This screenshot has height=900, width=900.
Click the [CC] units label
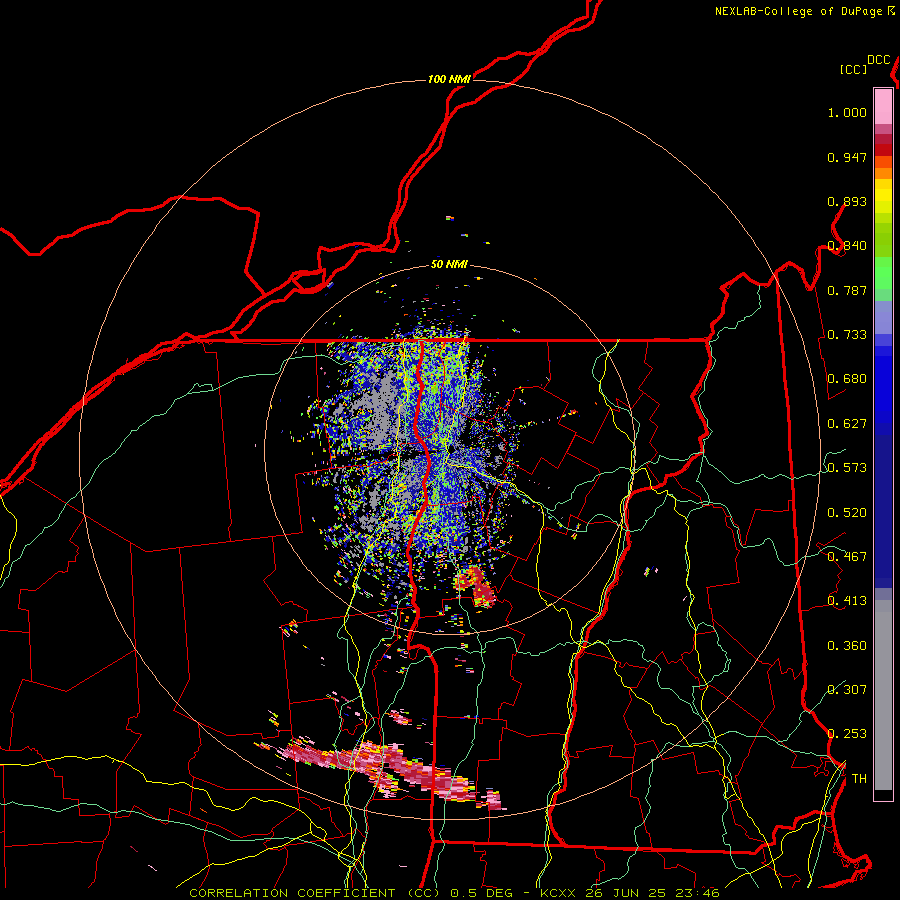(853, 69)
